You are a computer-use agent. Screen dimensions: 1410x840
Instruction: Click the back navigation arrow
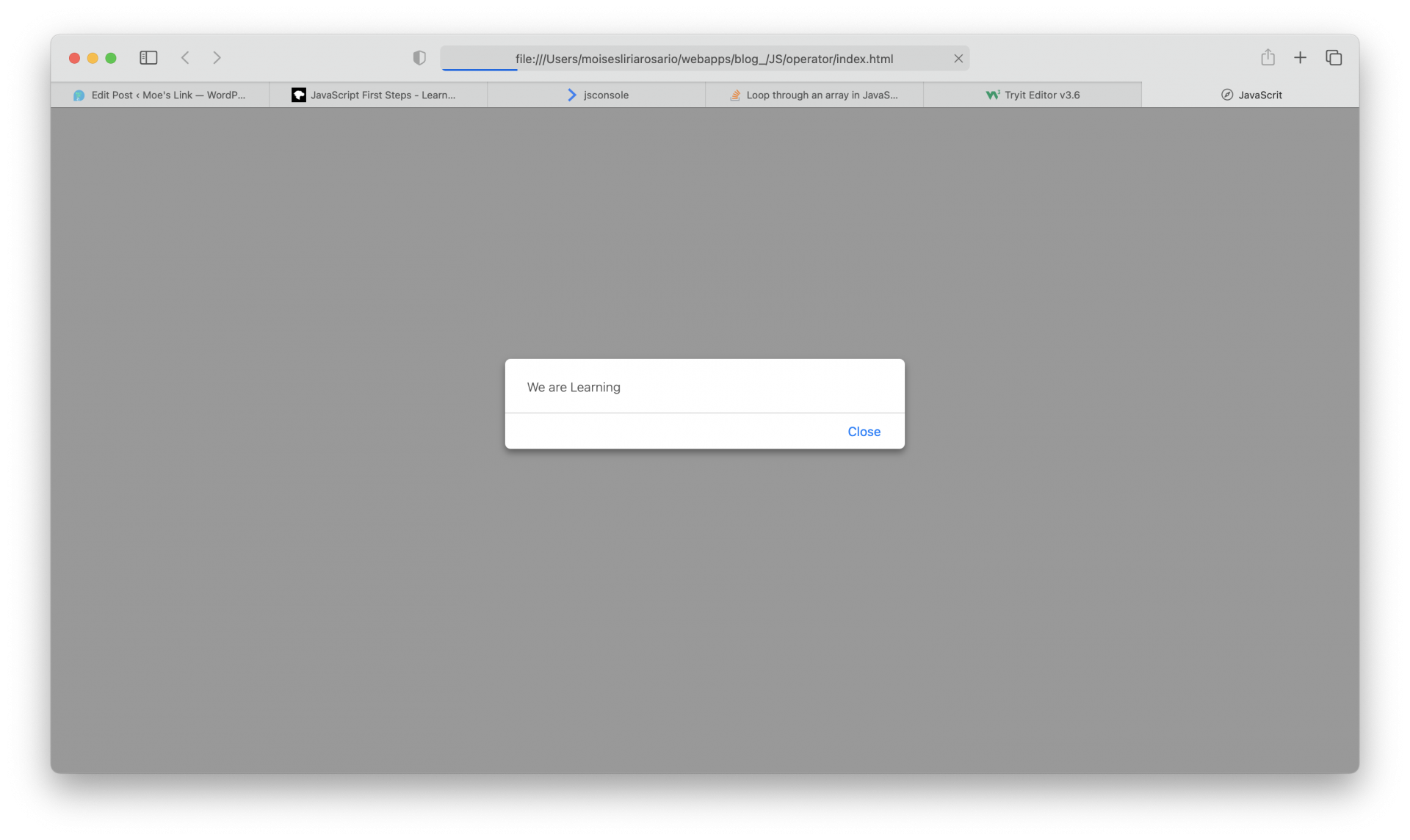coord(185,57)
